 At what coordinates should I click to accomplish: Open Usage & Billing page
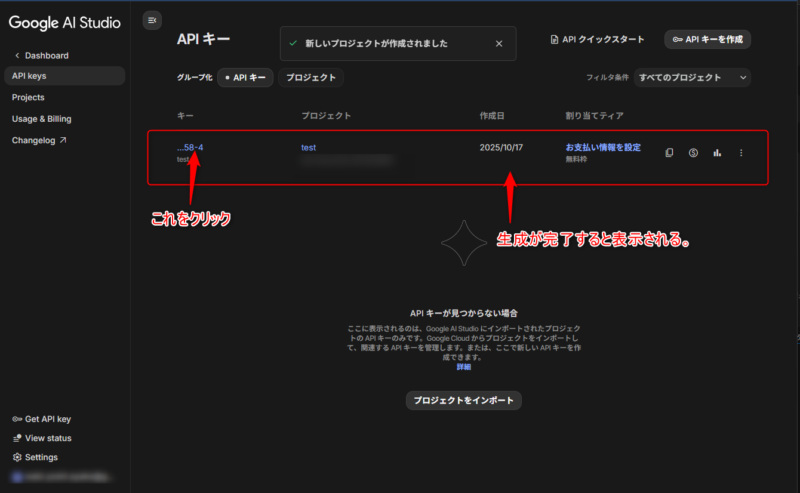(x=41, y=119)
